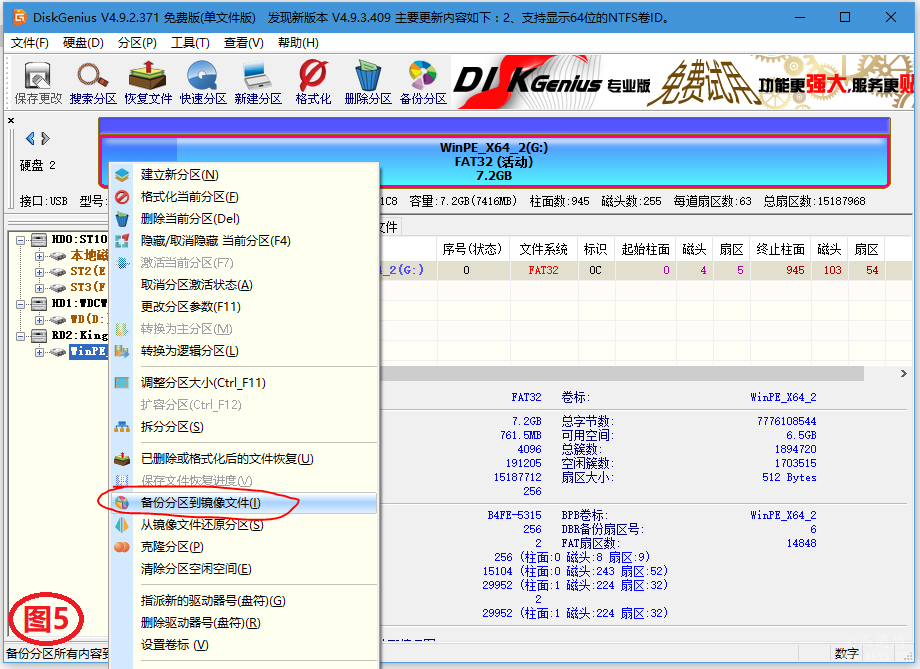Minimize the DiskGenius window
Viewport: 920px width, 669px height.
[800, 17]
